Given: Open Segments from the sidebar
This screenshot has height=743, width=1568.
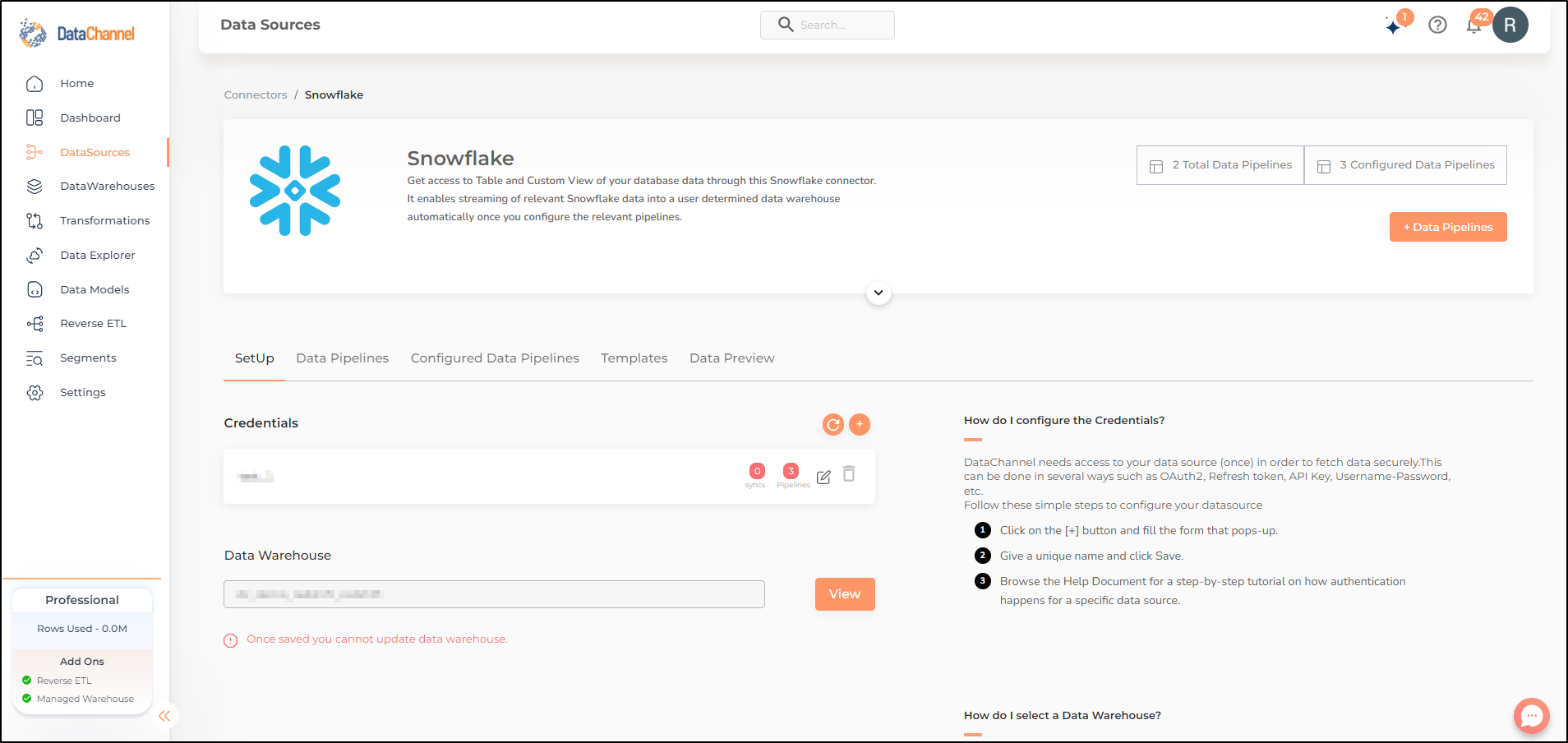Looking at the screenshot, I should [x=88, y=358].
